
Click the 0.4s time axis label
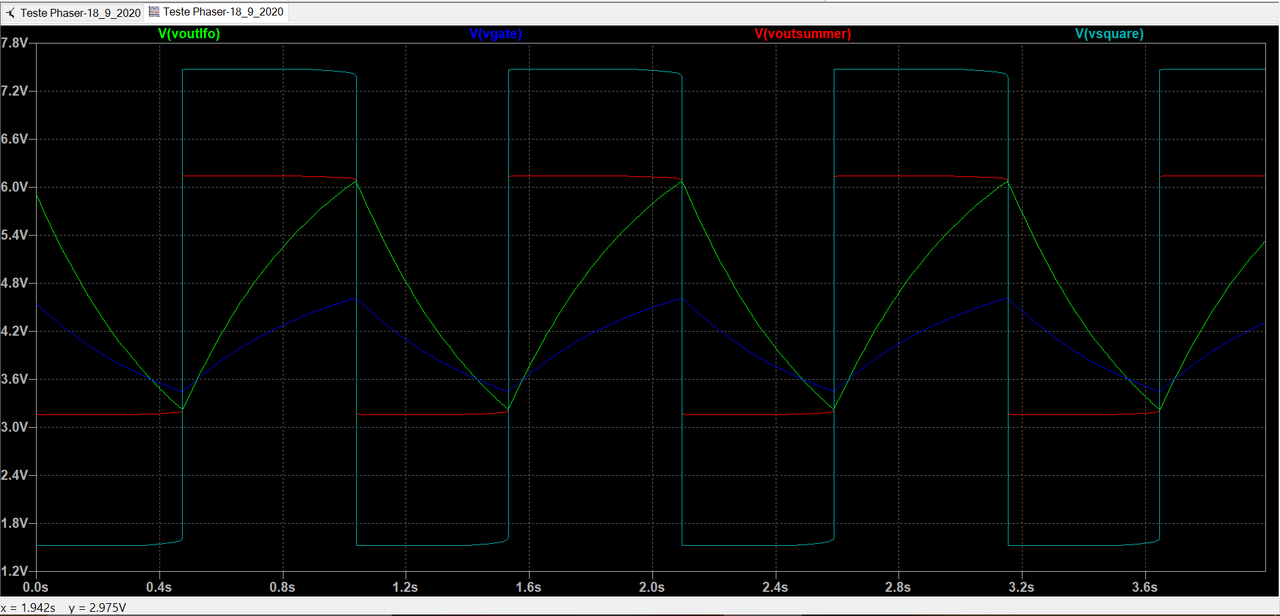[x=158, y=586]
